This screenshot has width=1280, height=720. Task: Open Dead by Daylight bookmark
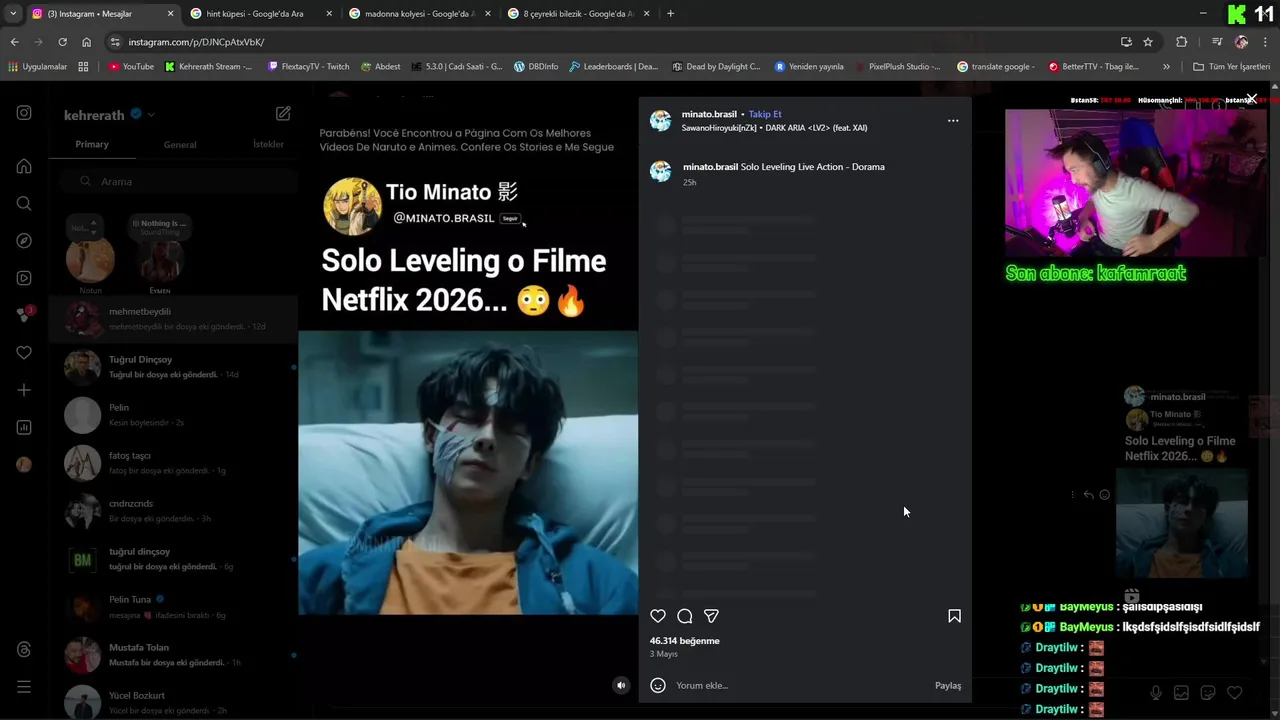tap(716, 66)
